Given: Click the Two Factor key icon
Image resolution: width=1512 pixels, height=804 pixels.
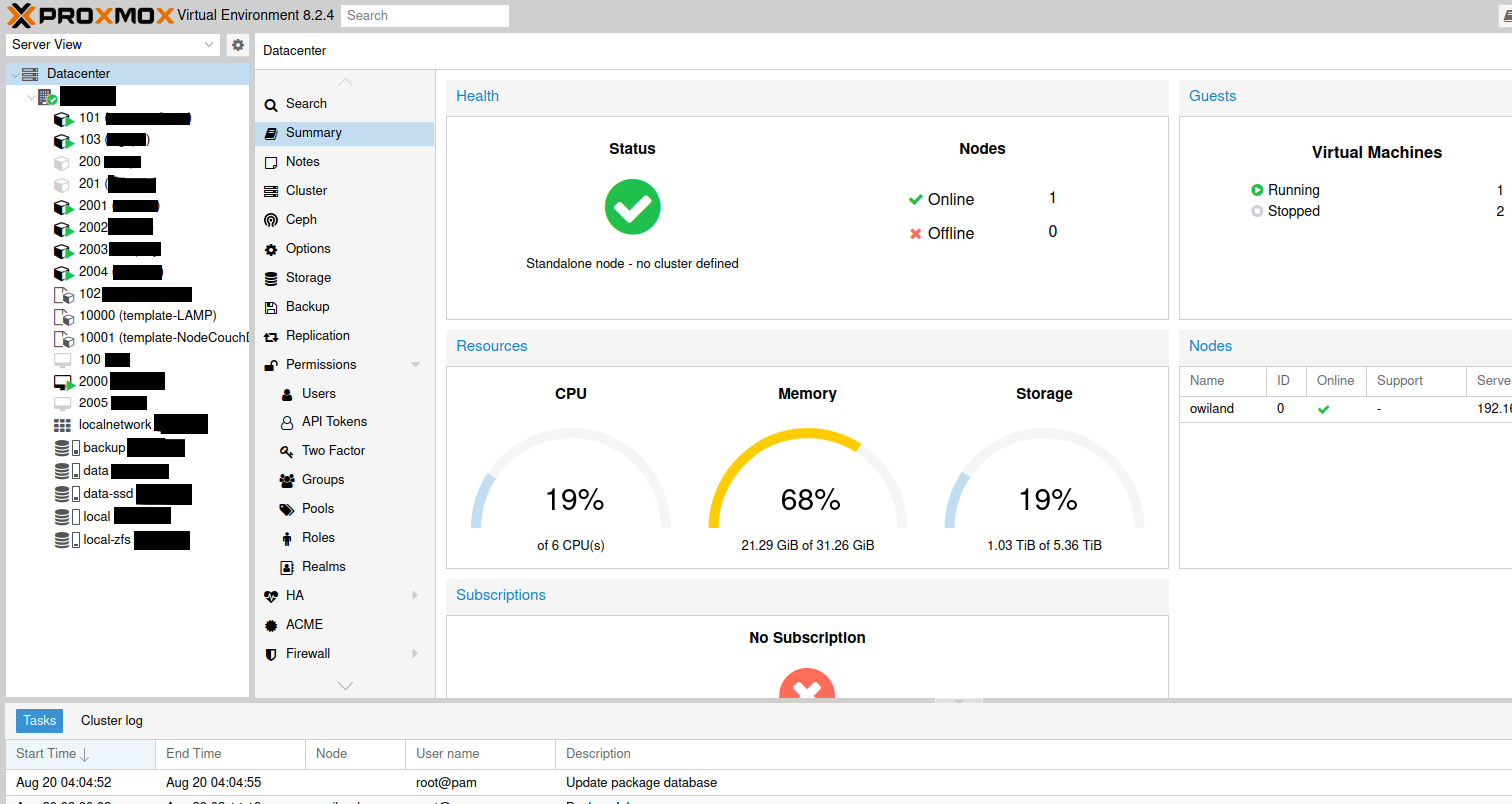Looking at the screenshot, I should click(x=287, y=451).
